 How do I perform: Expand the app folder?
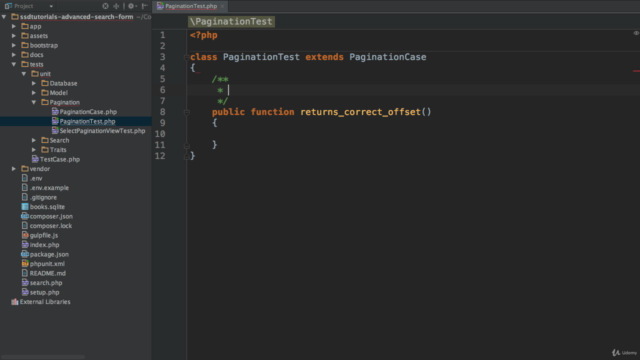[x=14, y=26]
